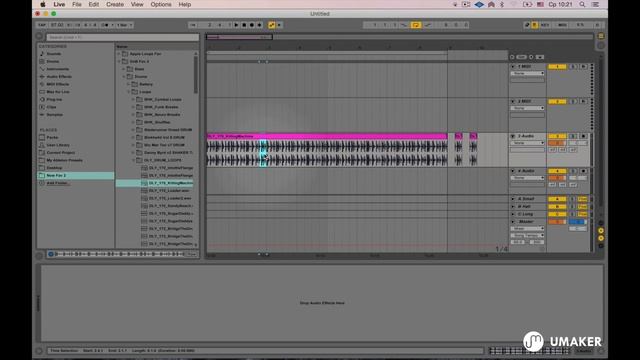Expand the Apple Loops folder
The height and width of the screenshot is (360, 640).
click(119, 53)
